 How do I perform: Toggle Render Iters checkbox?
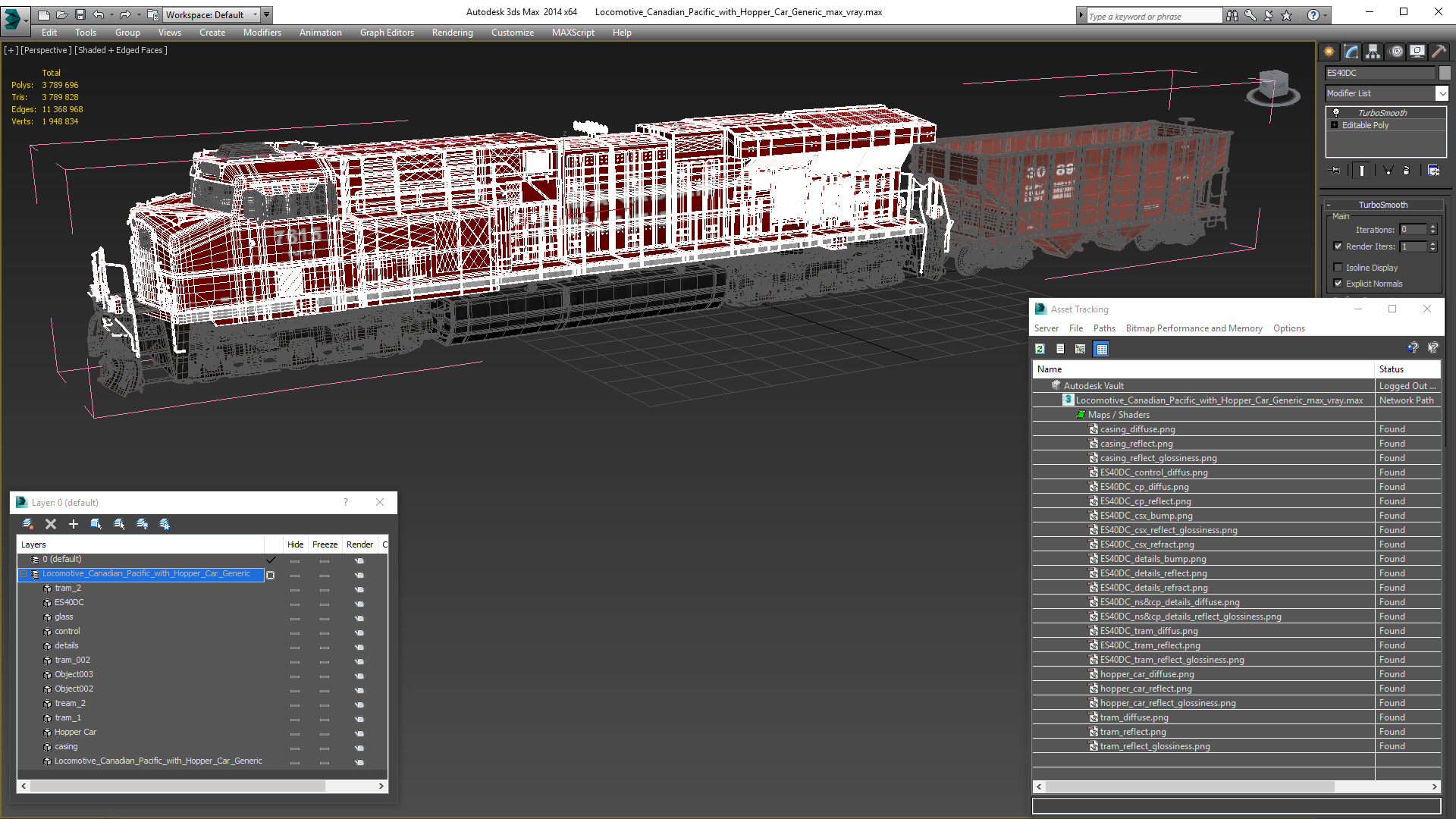pyautogui.click(x=1338, y=246)
